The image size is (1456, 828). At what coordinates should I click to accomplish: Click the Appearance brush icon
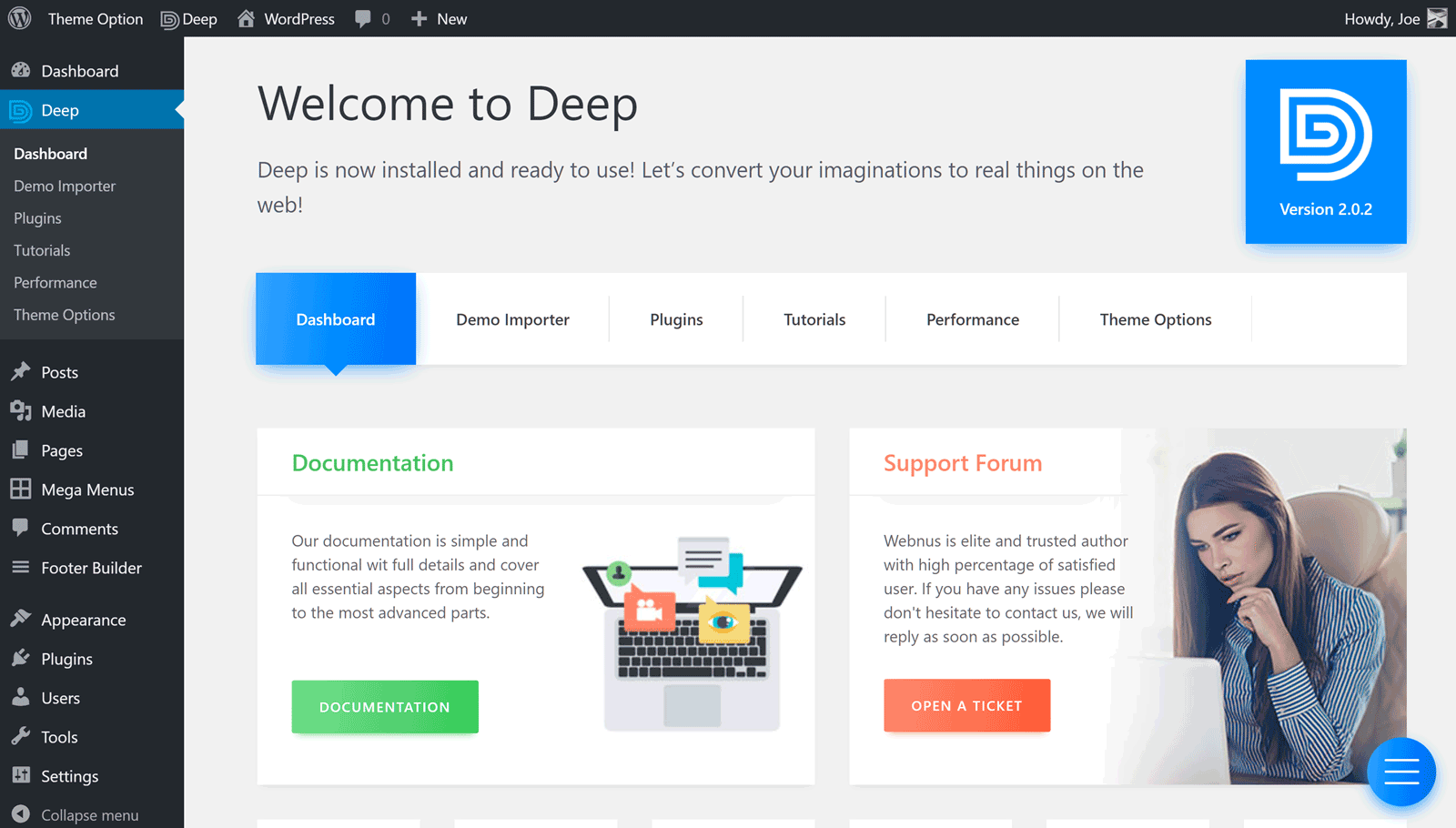tap(21, 619)
